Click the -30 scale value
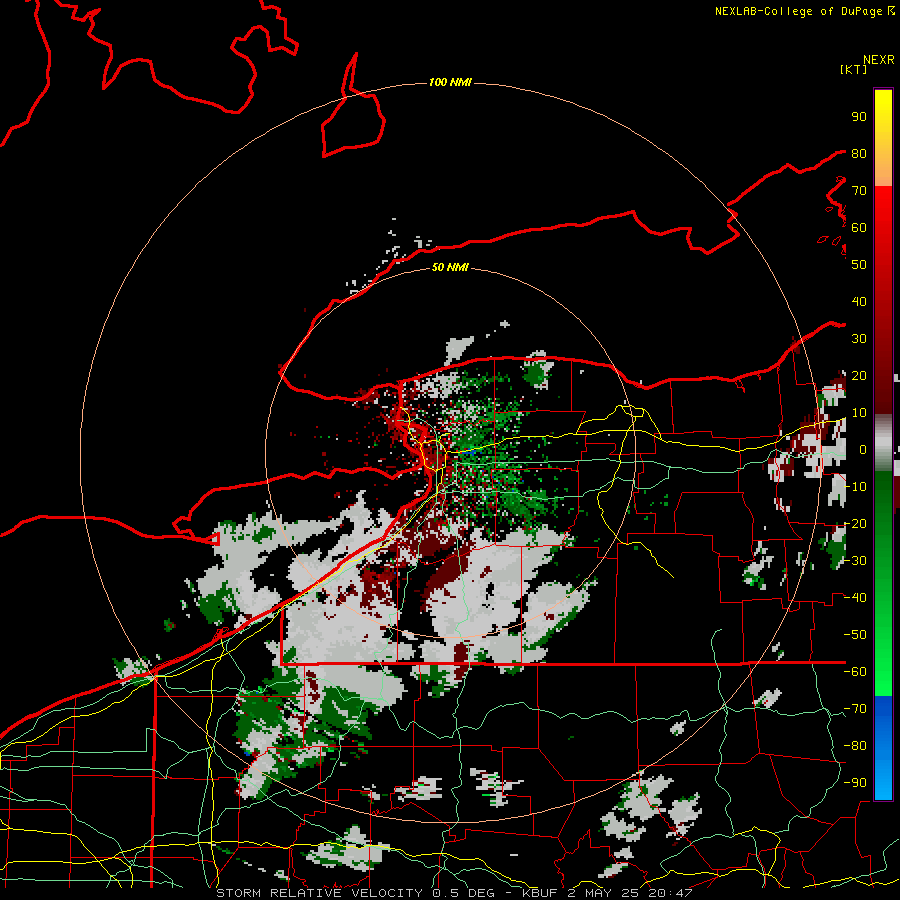 (x=855, y=561)
